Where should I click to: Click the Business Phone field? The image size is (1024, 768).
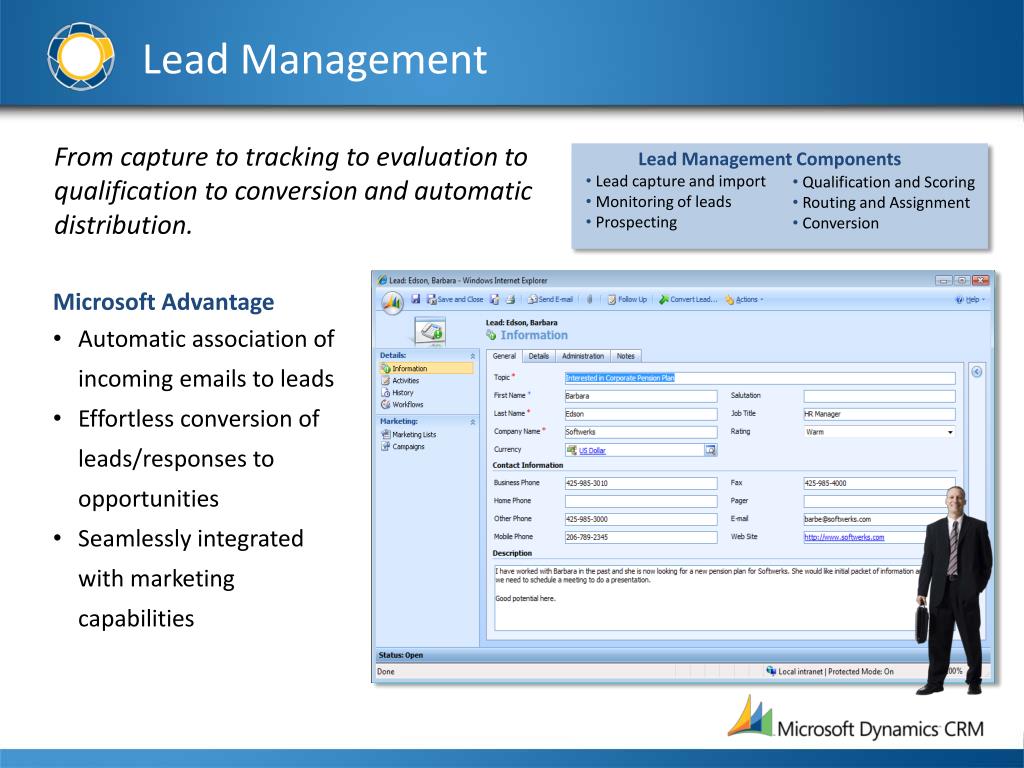(x=641, y=483)
